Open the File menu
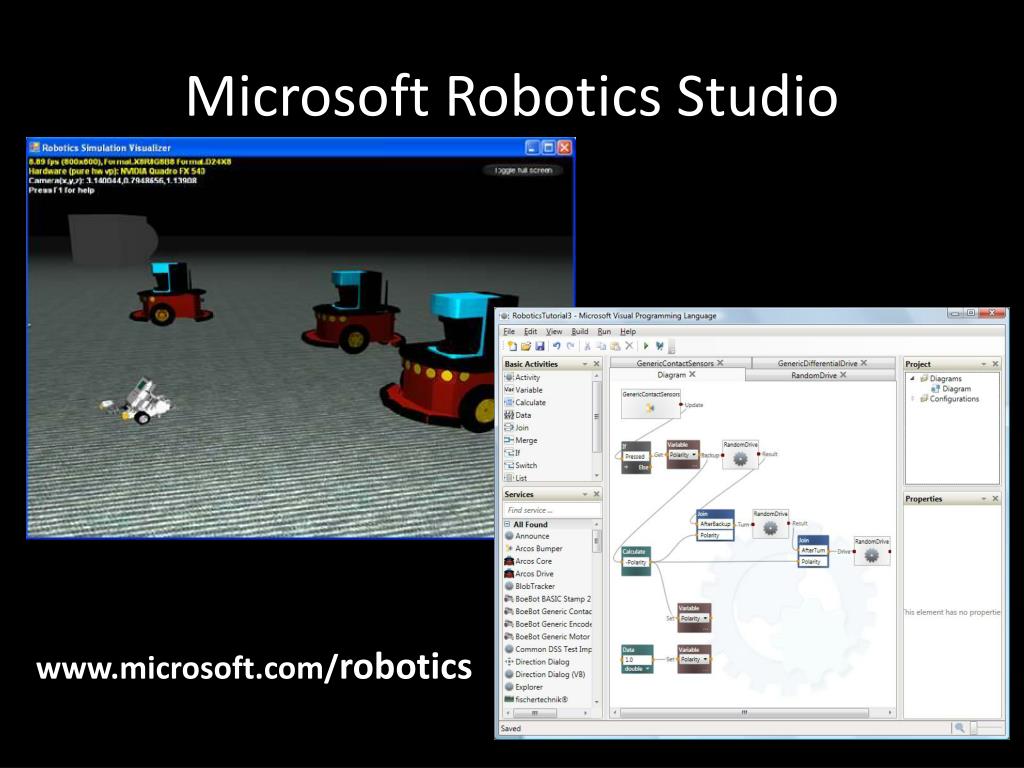Screen dimensions: 1024x768 [x=509, y=332]
